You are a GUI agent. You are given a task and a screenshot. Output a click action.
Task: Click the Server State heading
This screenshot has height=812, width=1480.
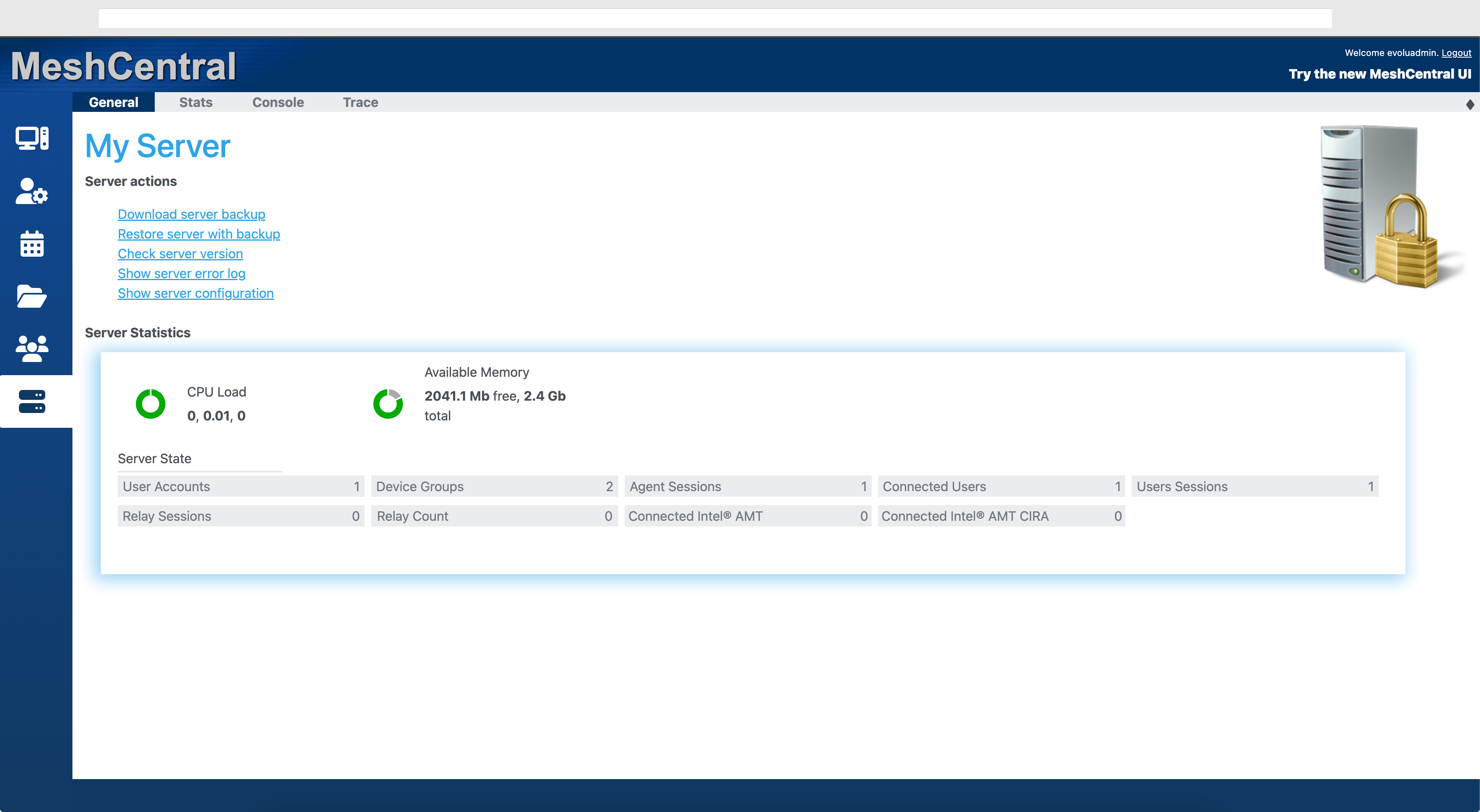[x=155, y=458]
